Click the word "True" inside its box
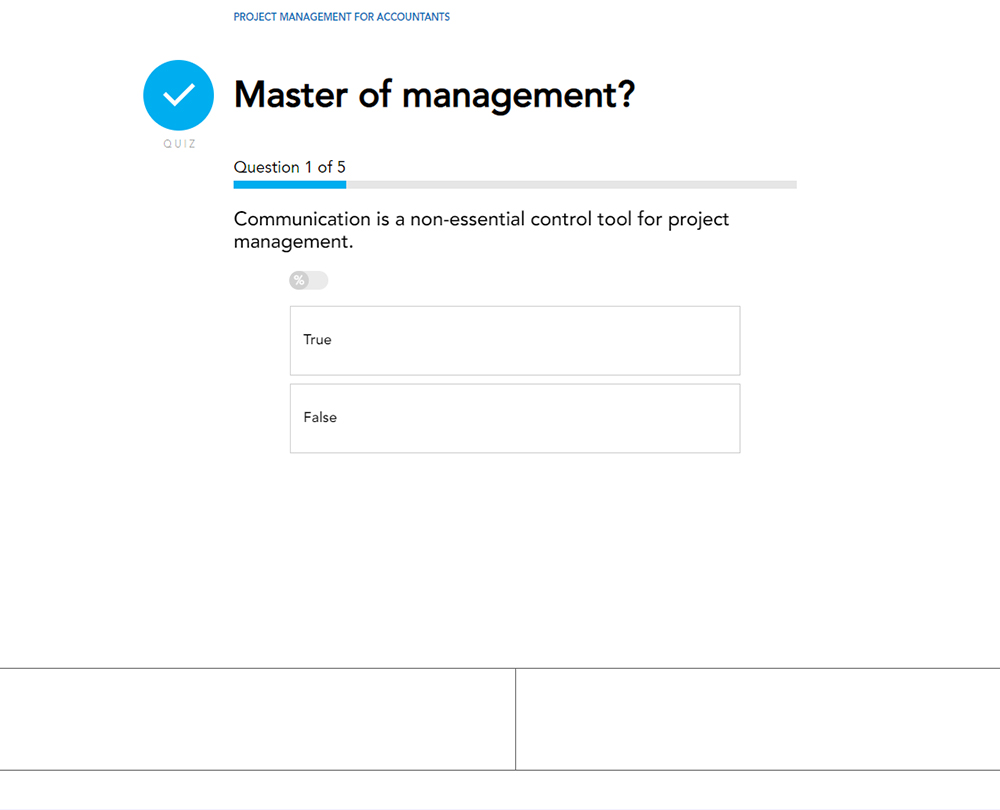This screenshot has height=810, width=1000. tap(317, 340)
